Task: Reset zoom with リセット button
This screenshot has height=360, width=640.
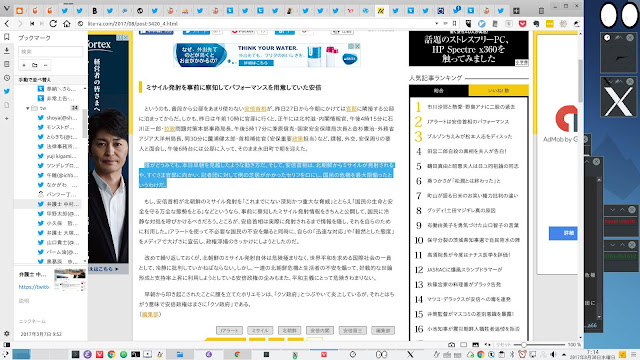Action: 503,345
